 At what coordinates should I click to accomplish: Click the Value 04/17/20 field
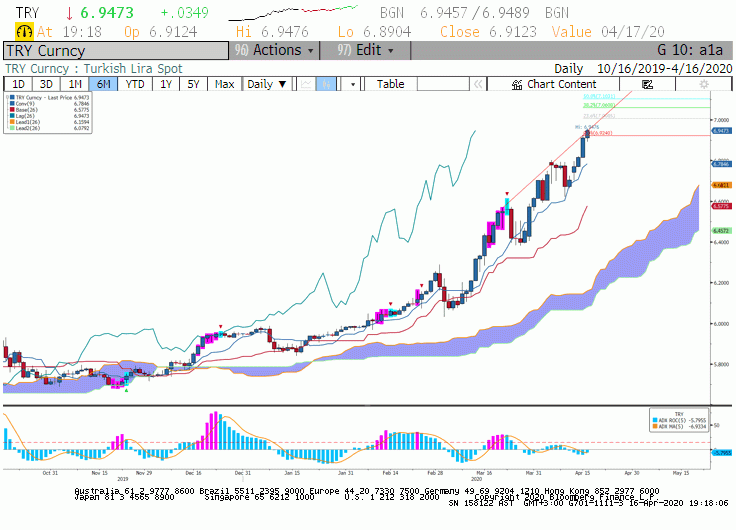(x=608, y=32)
